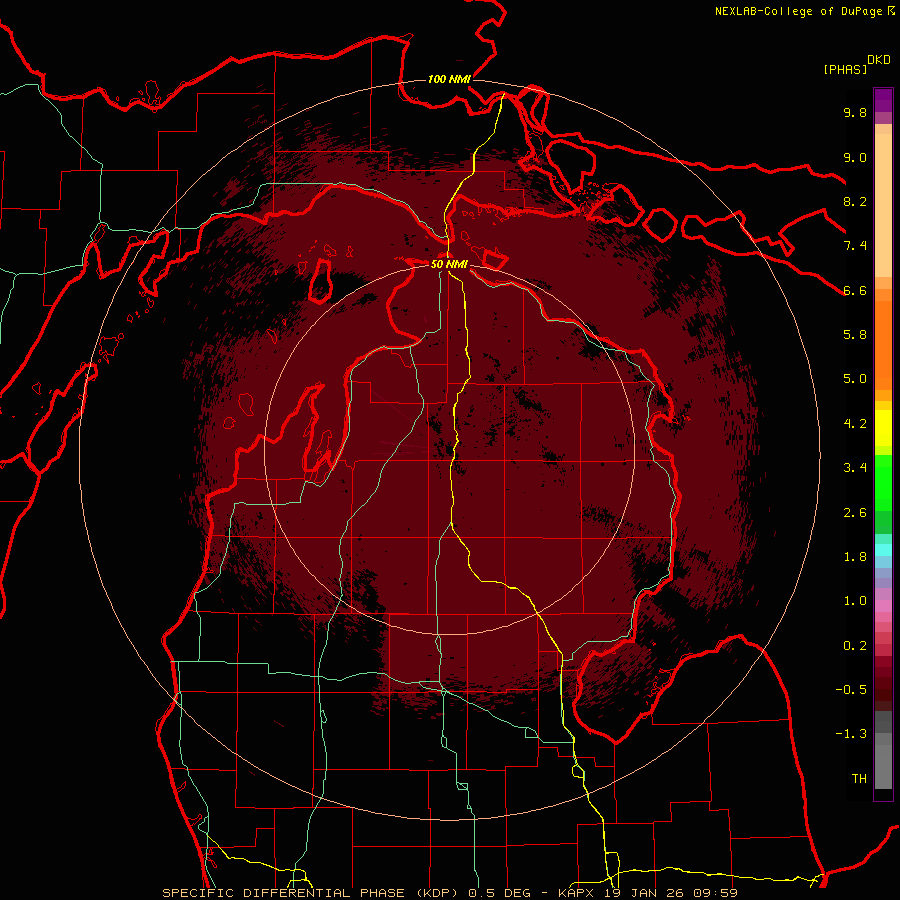The image size is (900, 900).
Task: Click the 1.8 scale value
Action: tap(855, 557)
